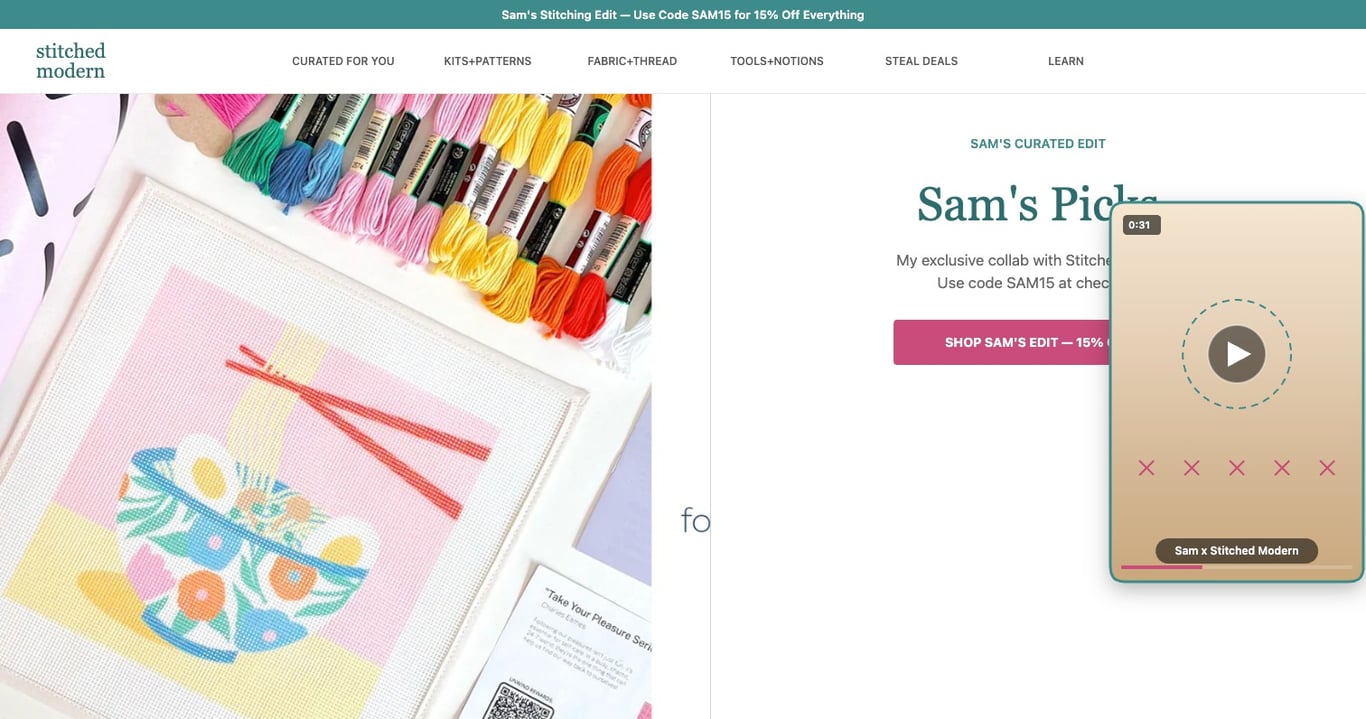Click the SAM15 promo announcement banner
Image resolution: width=1366 pixels, height=719 pixels.
(x=683, y=14)
